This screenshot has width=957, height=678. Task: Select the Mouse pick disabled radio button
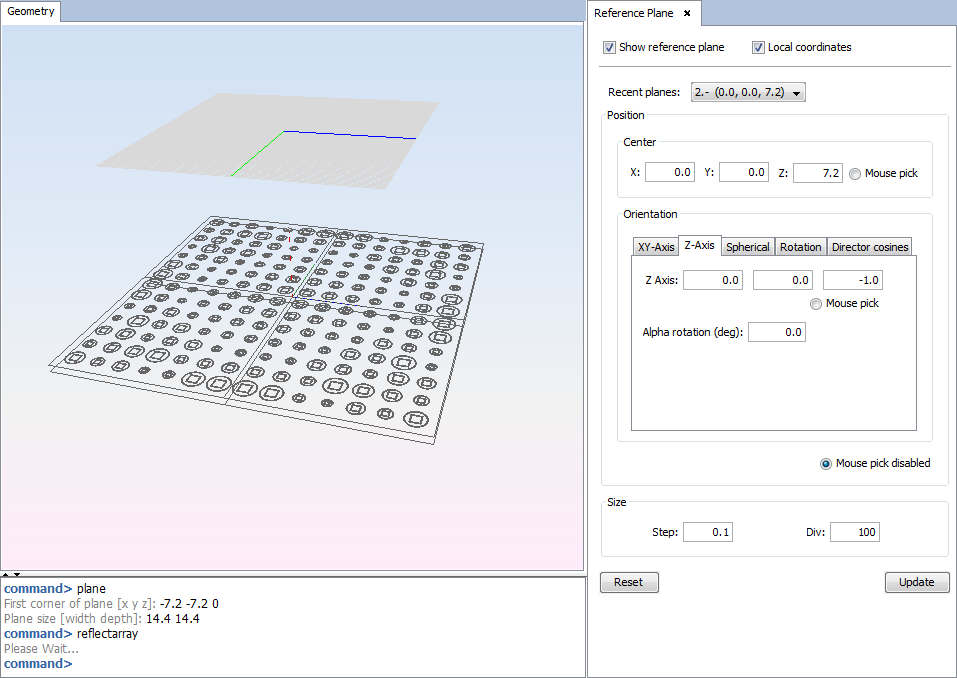826,463
